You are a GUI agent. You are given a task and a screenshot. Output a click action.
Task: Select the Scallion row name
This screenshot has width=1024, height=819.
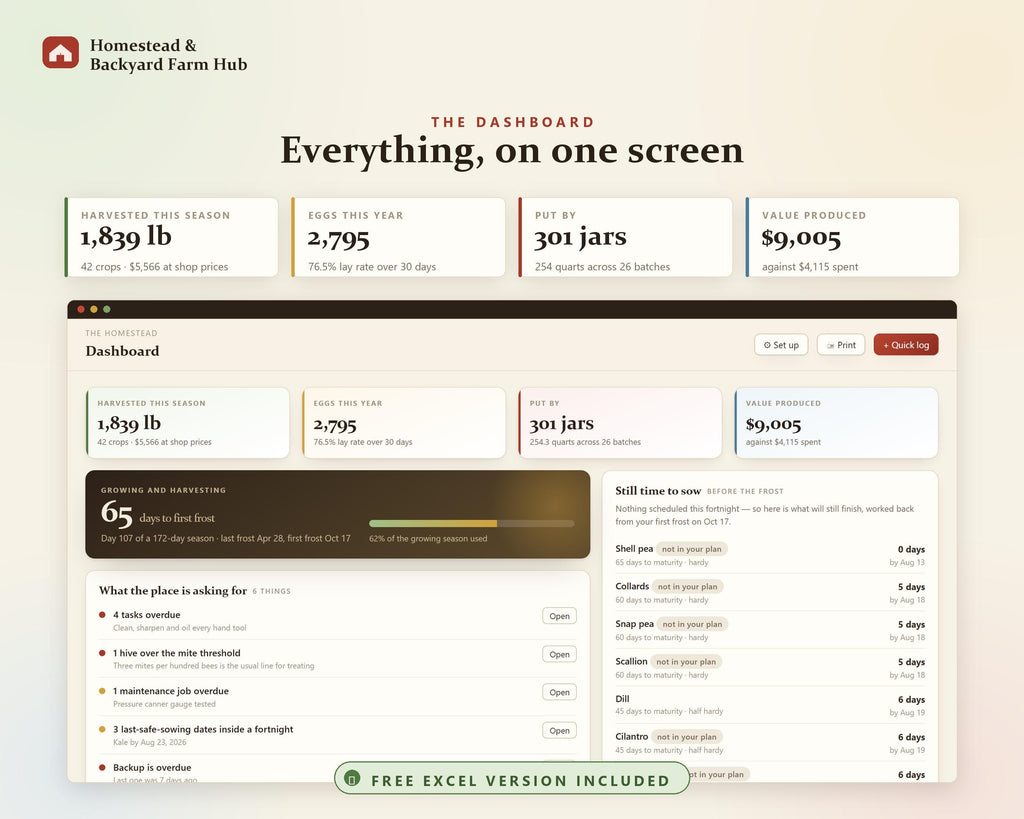632,661
